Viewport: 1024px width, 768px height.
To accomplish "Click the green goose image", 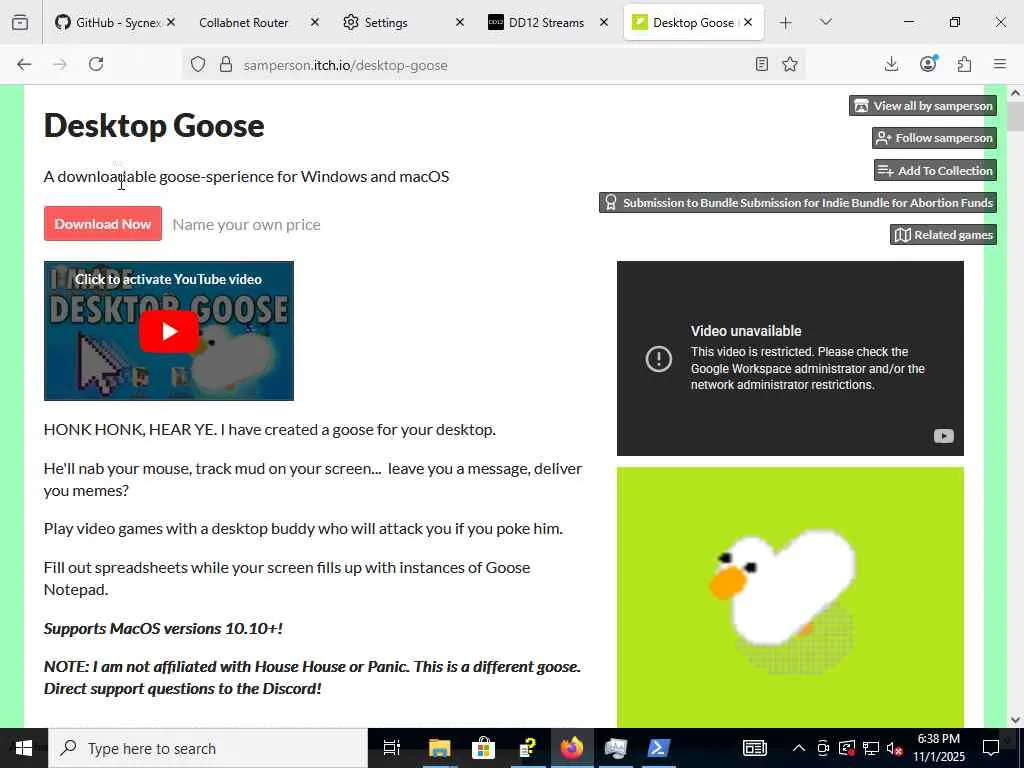I will click(790, 597).
